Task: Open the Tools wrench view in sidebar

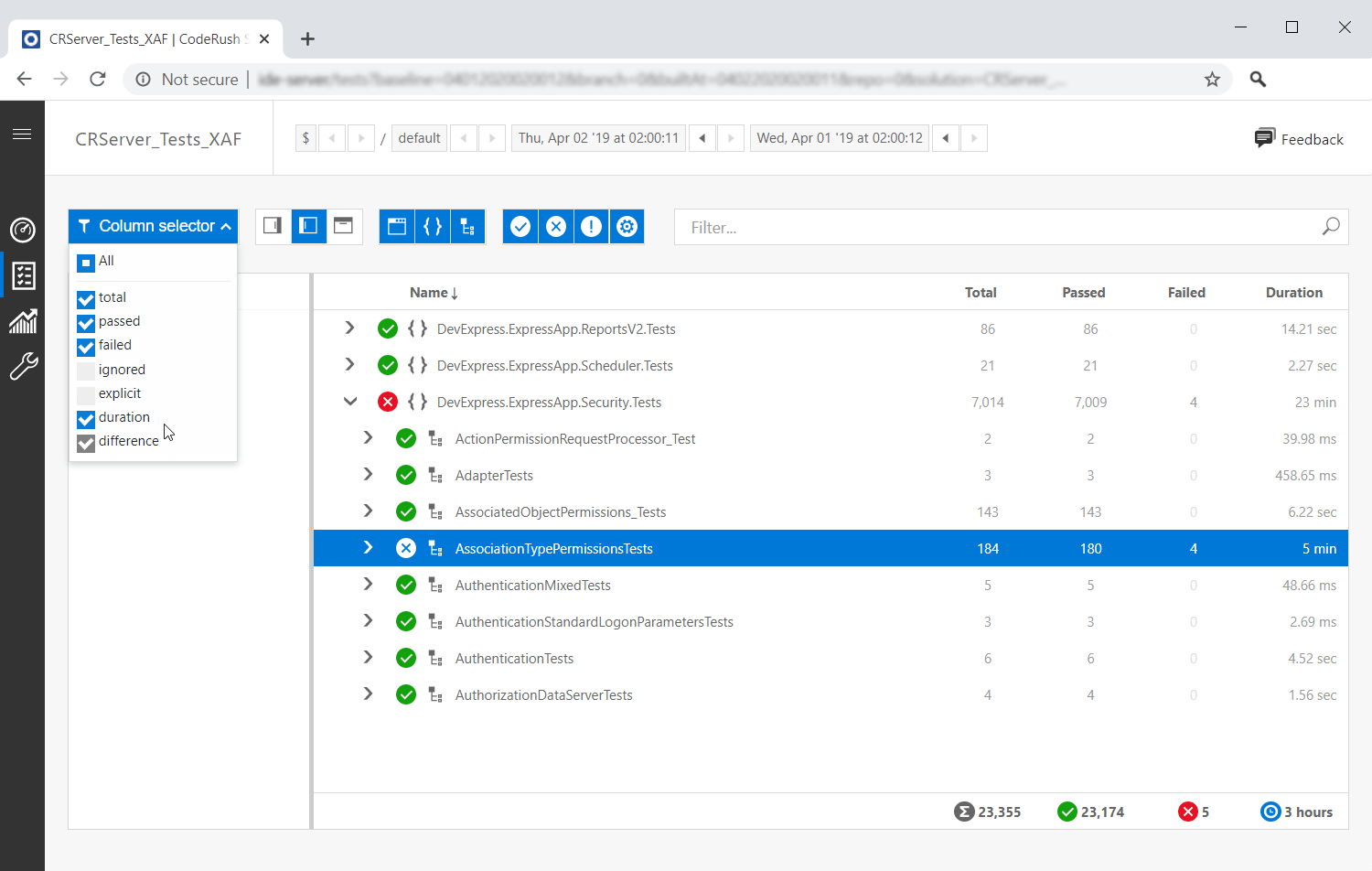Action: pyautogui.click(x=23, y=367)
